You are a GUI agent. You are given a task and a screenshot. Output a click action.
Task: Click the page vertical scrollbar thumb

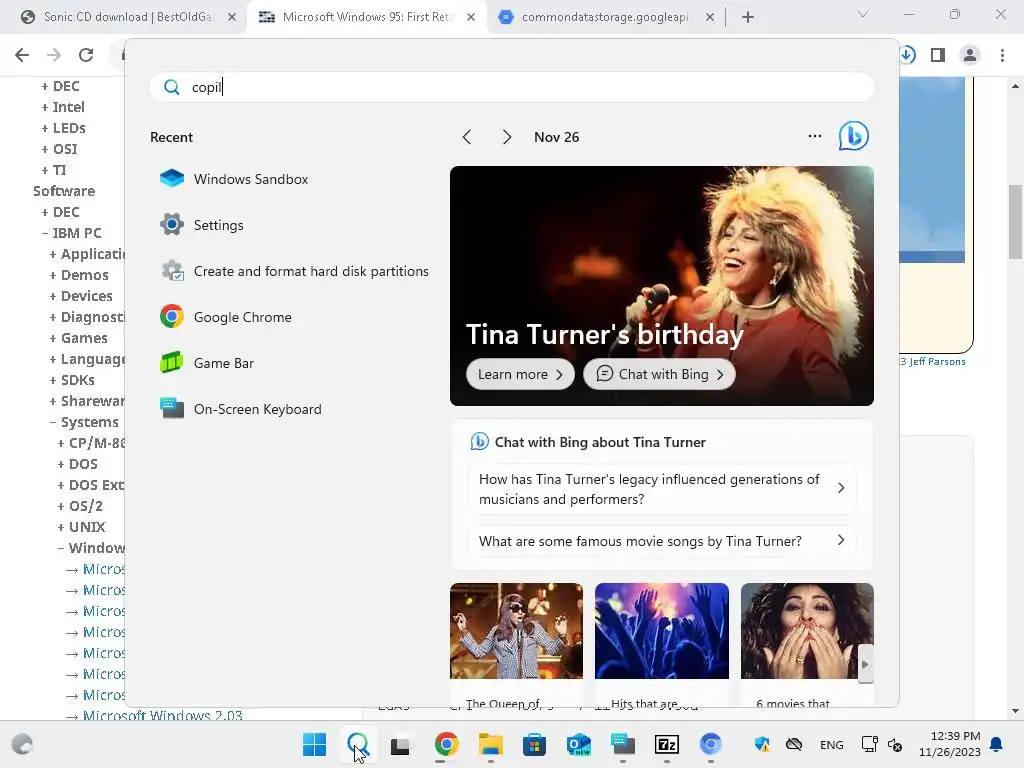(x=1015, y=222)
